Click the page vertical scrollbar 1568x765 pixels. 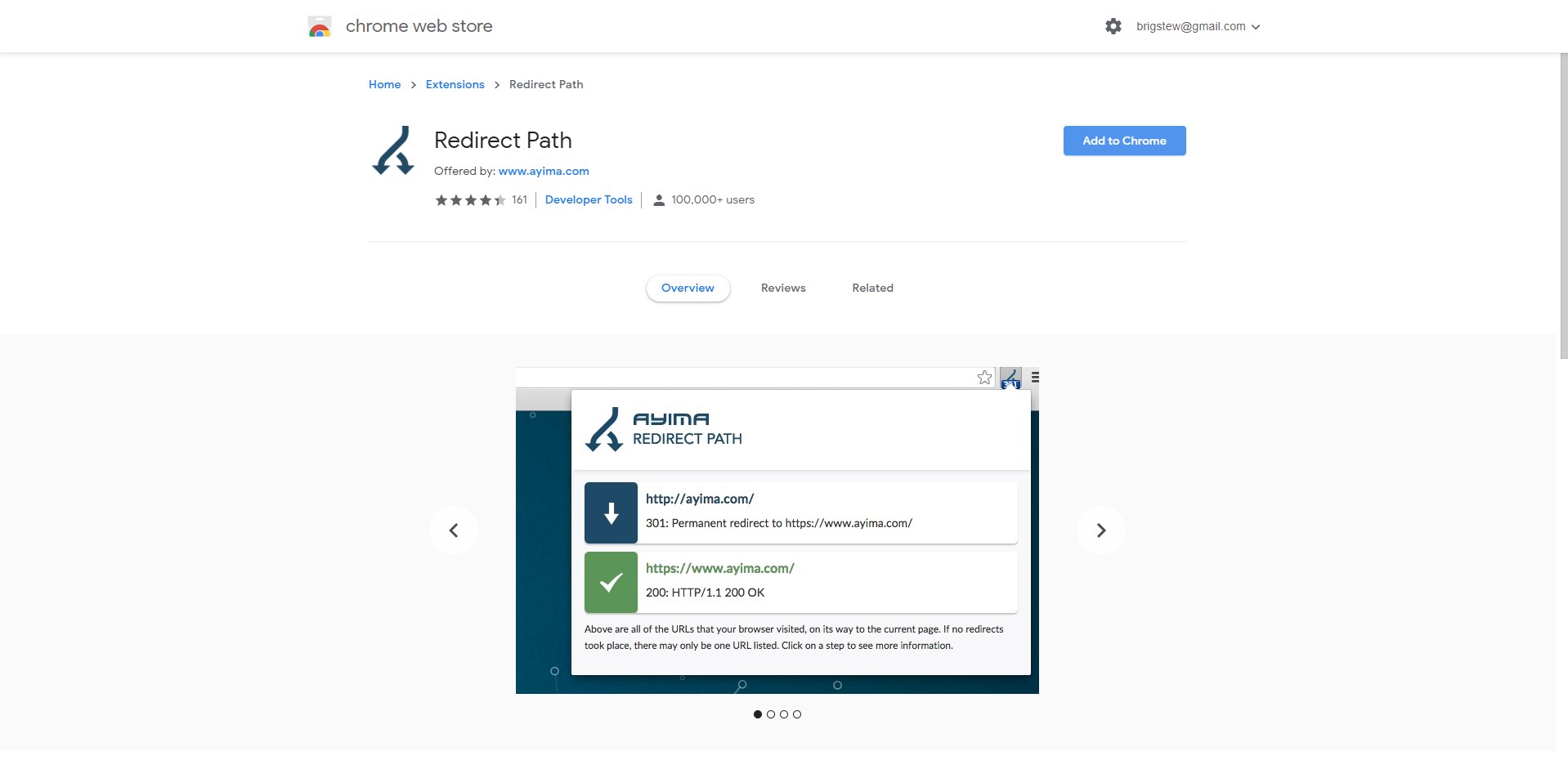1562,206
